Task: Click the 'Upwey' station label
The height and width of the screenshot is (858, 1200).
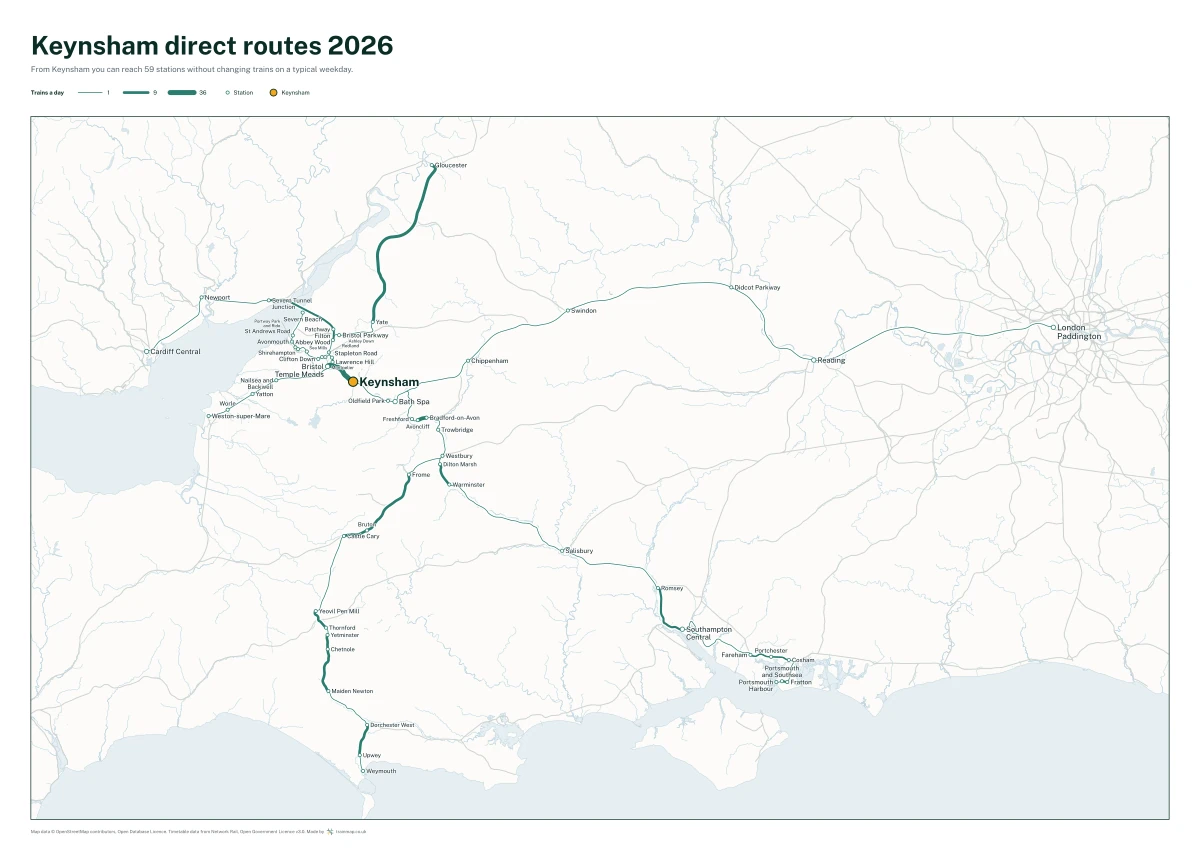Action: click(x=372, y=755)
